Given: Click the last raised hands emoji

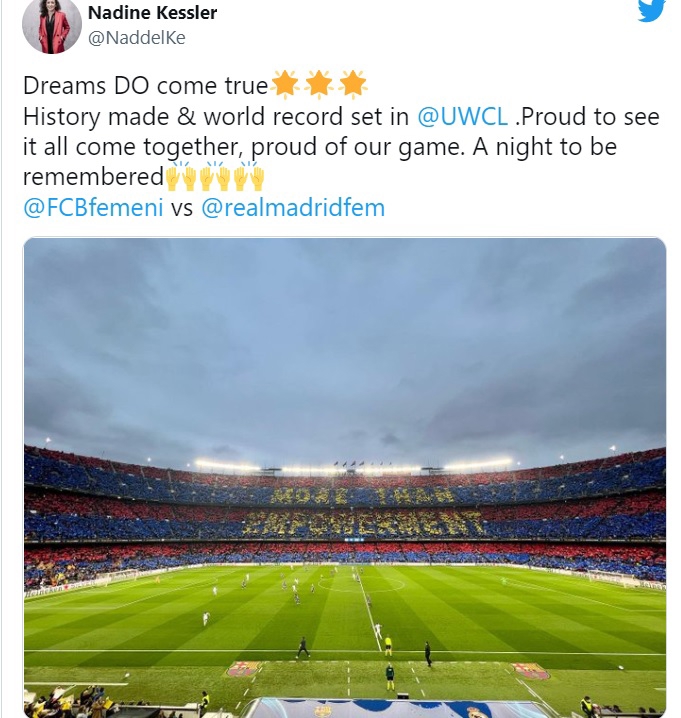Looking at the screenshot, I should point(248,177).
